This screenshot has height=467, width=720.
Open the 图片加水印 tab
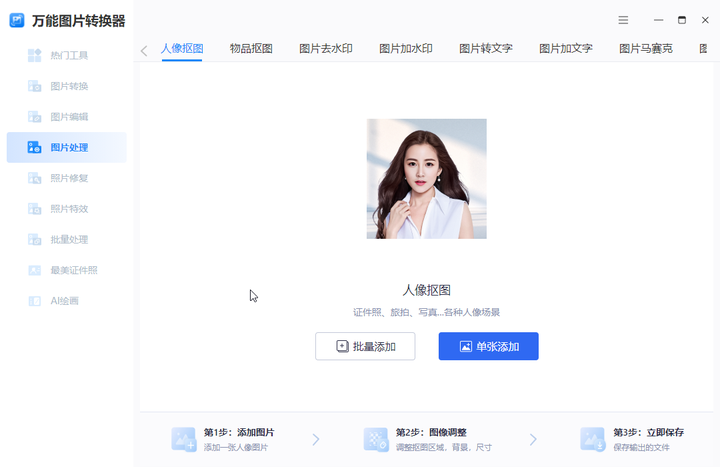(x=406, y=49)
